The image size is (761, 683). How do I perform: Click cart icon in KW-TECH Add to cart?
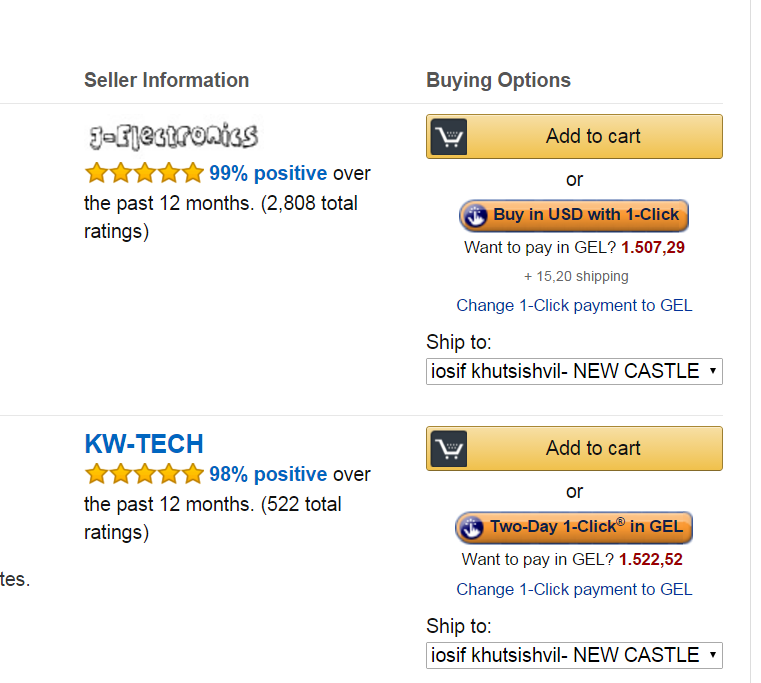(449, 448)
